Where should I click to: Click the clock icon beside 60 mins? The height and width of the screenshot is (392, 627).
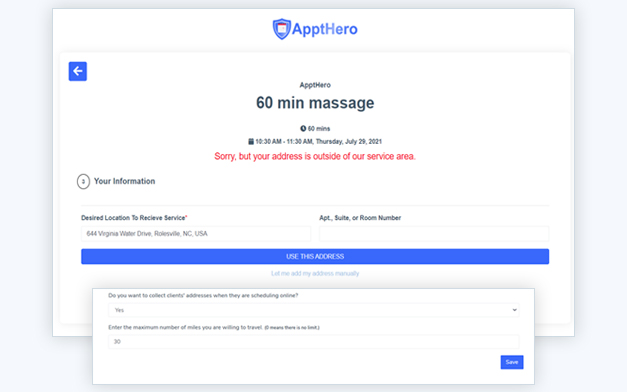click(x=303, y=128)
